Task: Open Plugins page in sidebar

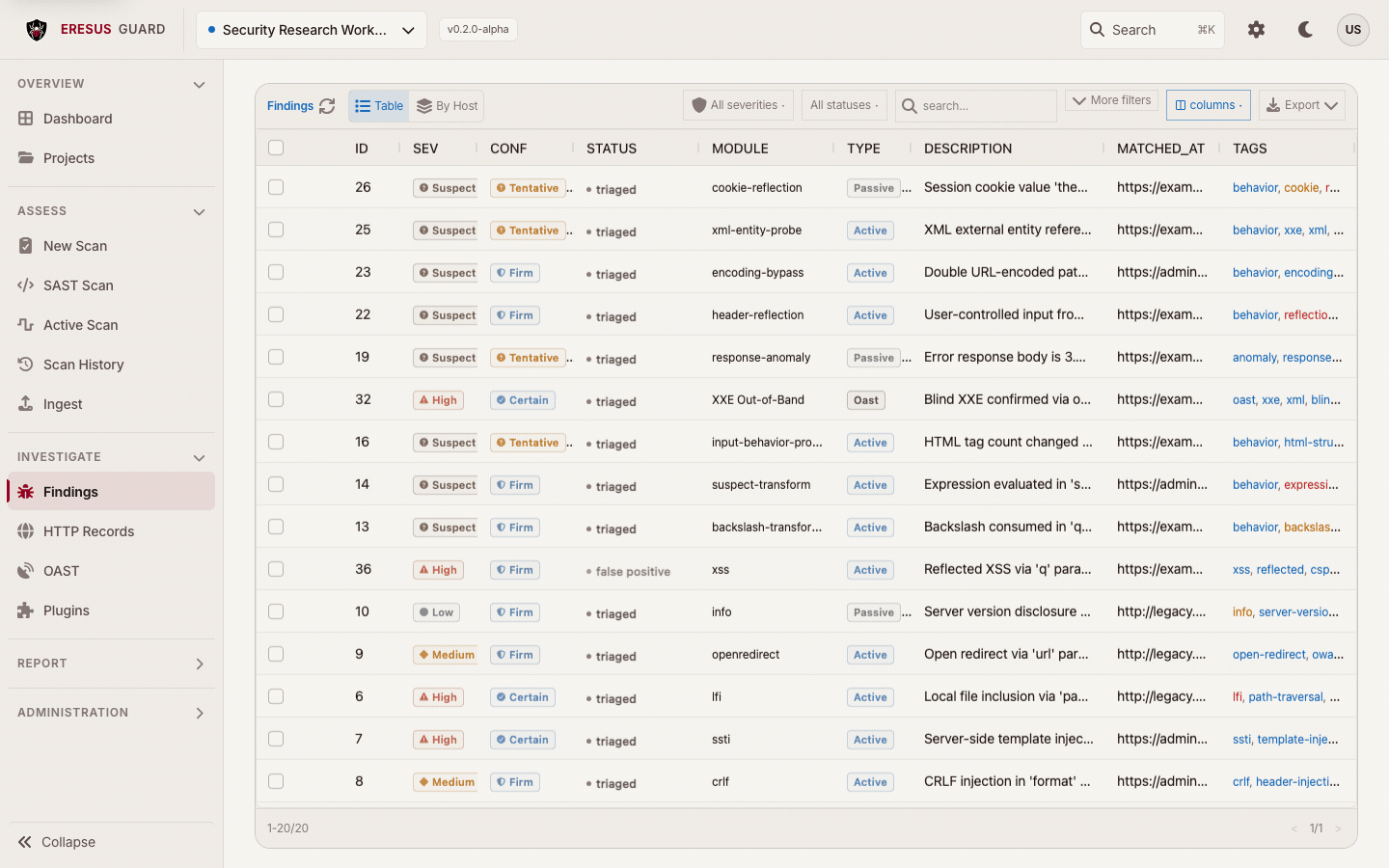Action: pos(111,610)
